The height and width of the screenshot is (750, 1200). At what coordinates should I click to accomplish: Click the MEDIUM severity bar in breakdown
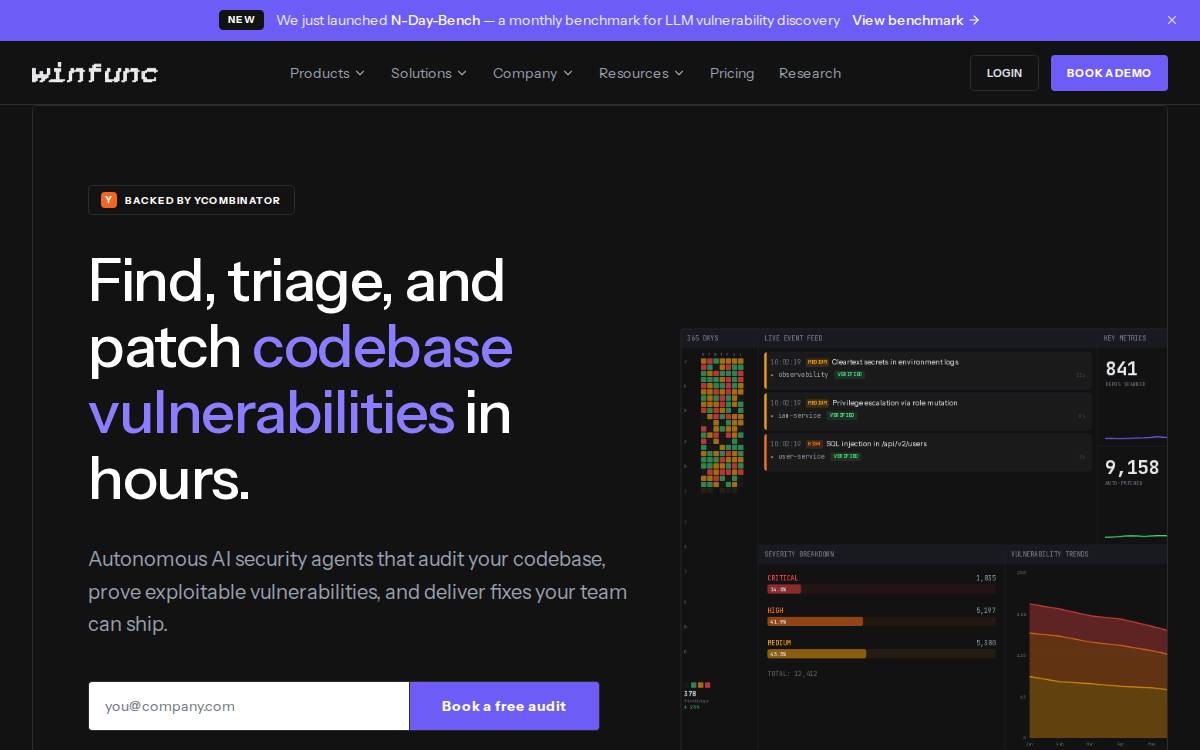pyautogui.click(x=881, y=654)
